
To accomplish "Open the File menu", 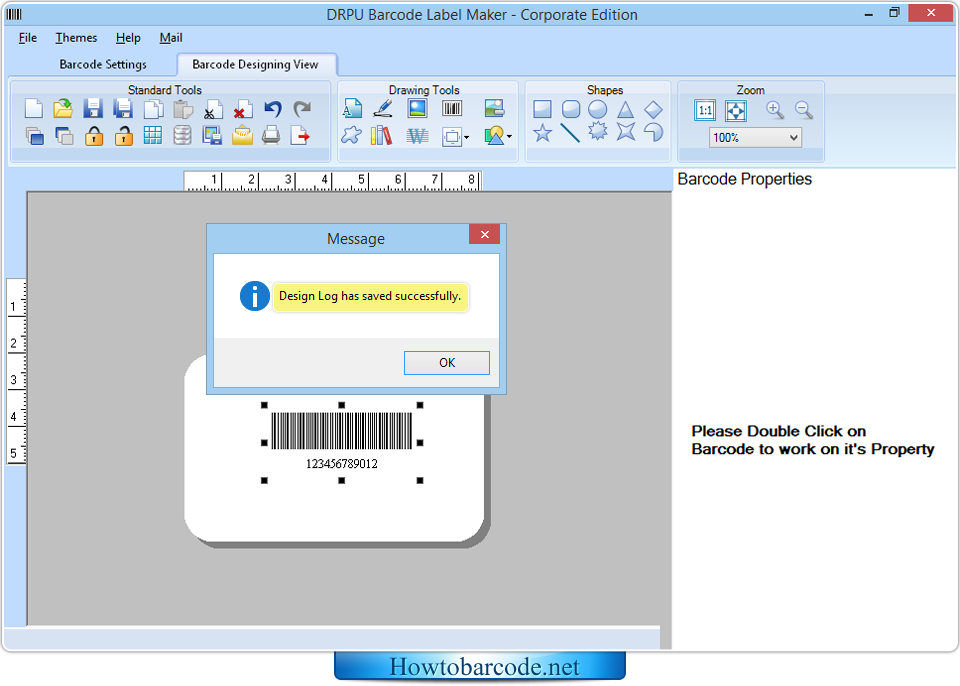I will click(x=28, y=38).
